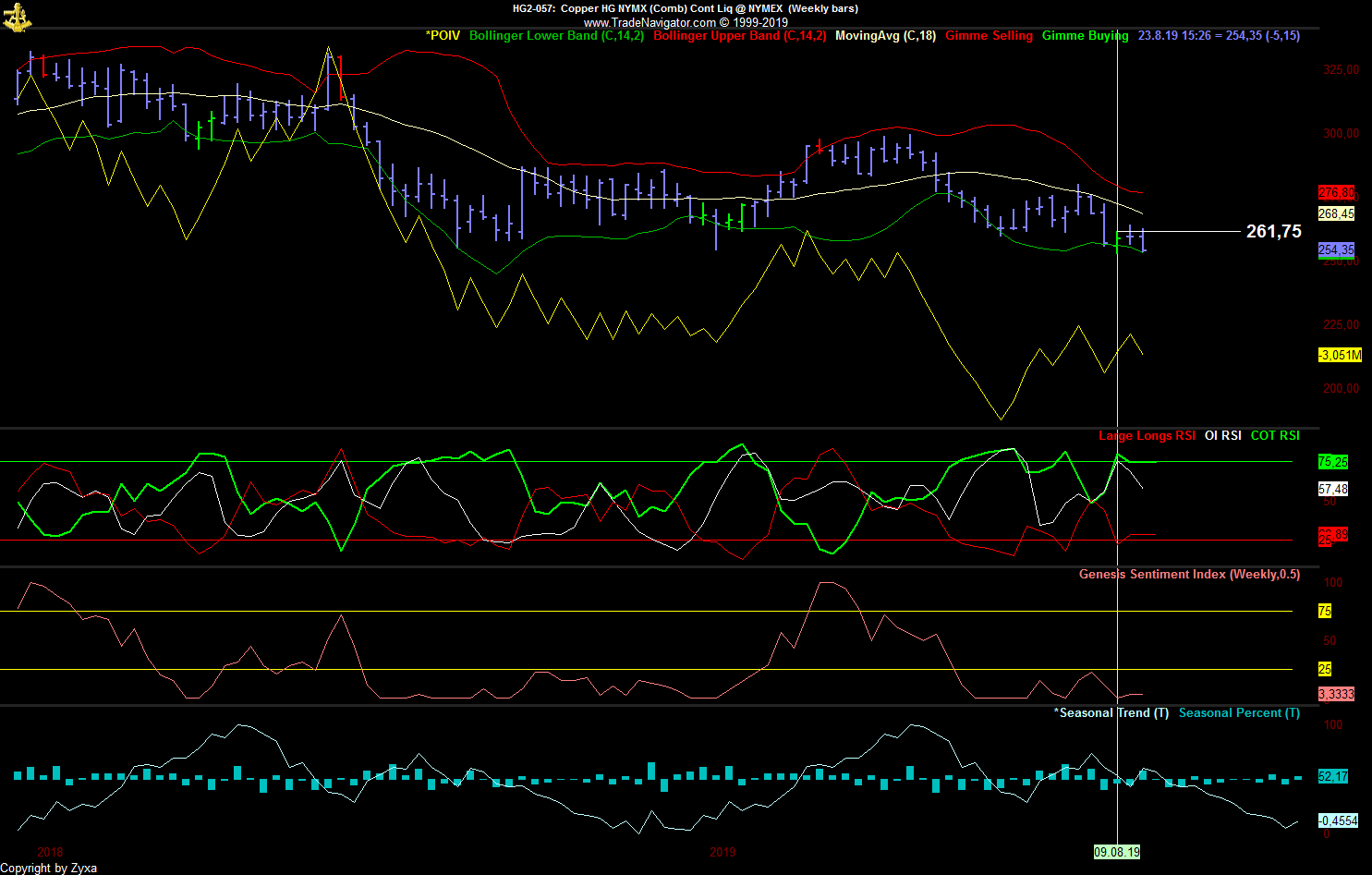Click the 2019 year label on time axis
This screenshot has width=1372, height=875.
pos(722,852)
